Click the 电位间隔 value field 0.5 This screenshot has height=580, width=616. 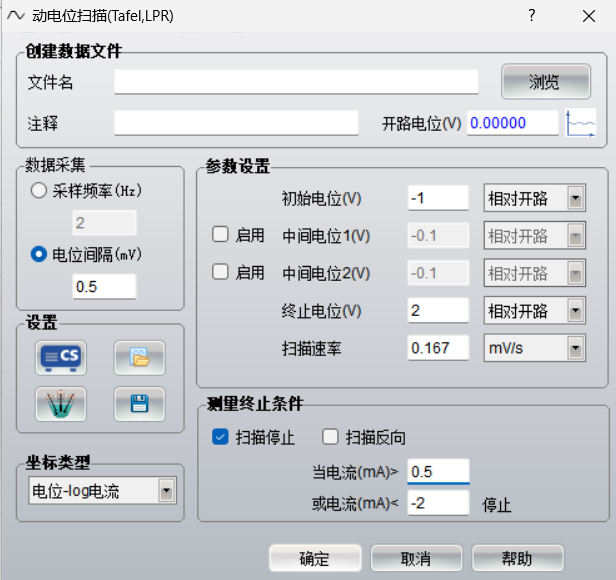pos(104,286)
